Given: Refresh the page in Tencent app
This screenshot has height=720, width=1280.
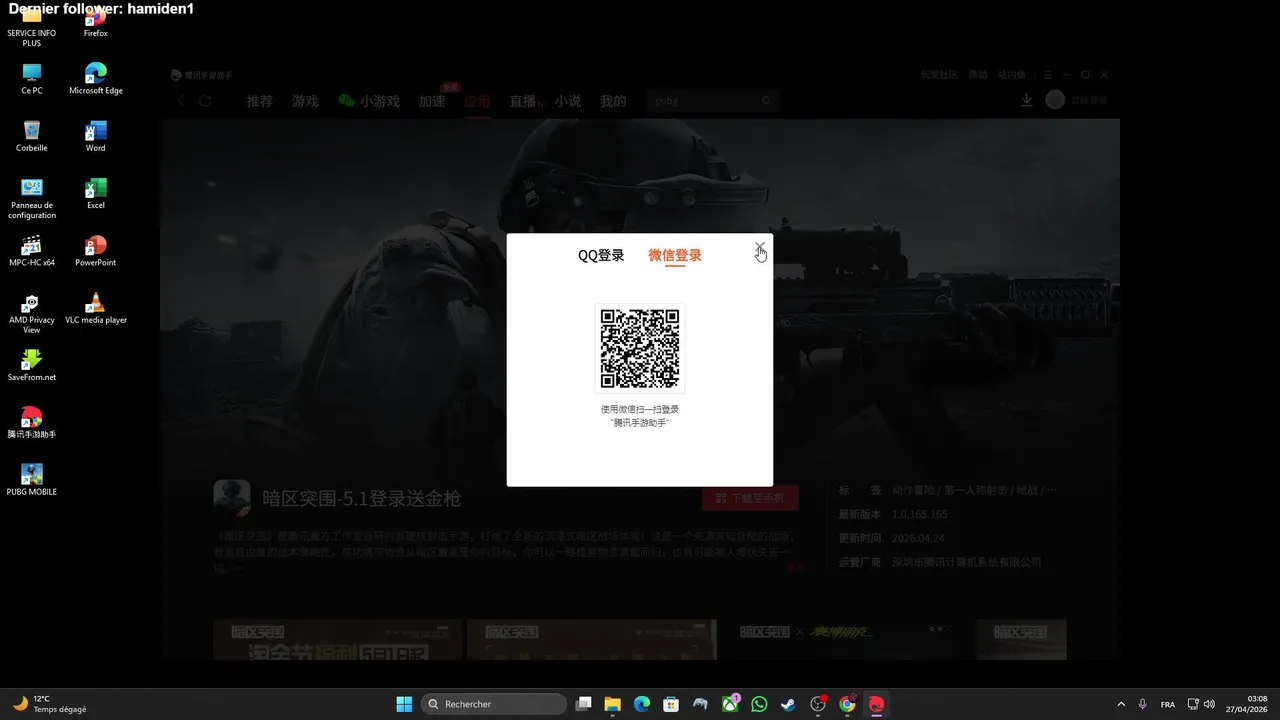Looking at the screenshot, I should [205, 101].
